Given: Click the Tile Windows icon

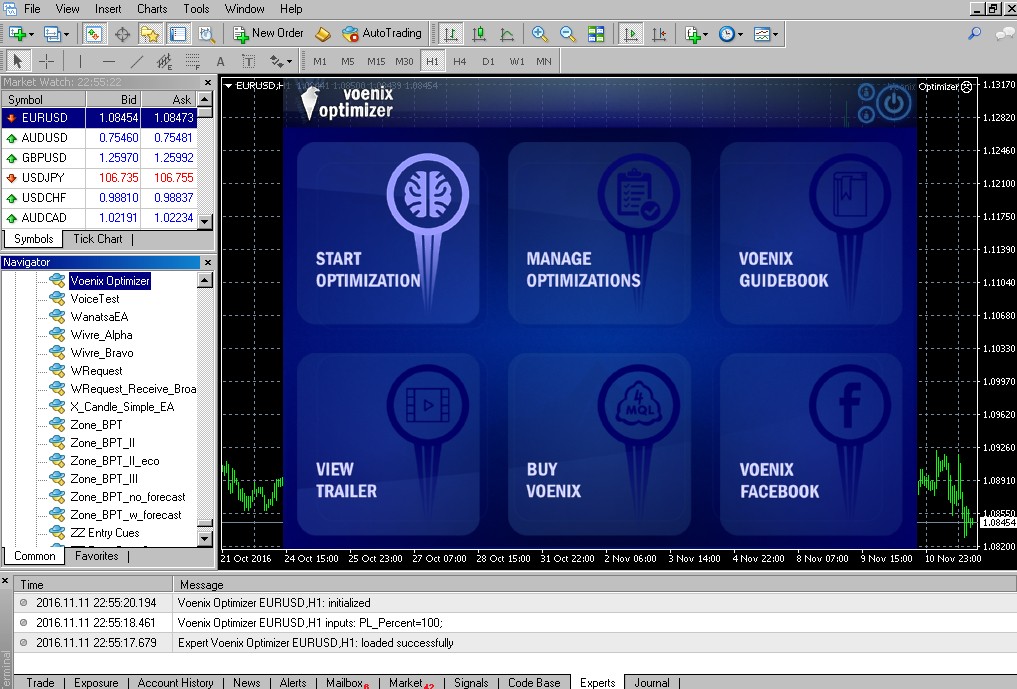Looking at the screenshot, I should (x=596, y=34).
